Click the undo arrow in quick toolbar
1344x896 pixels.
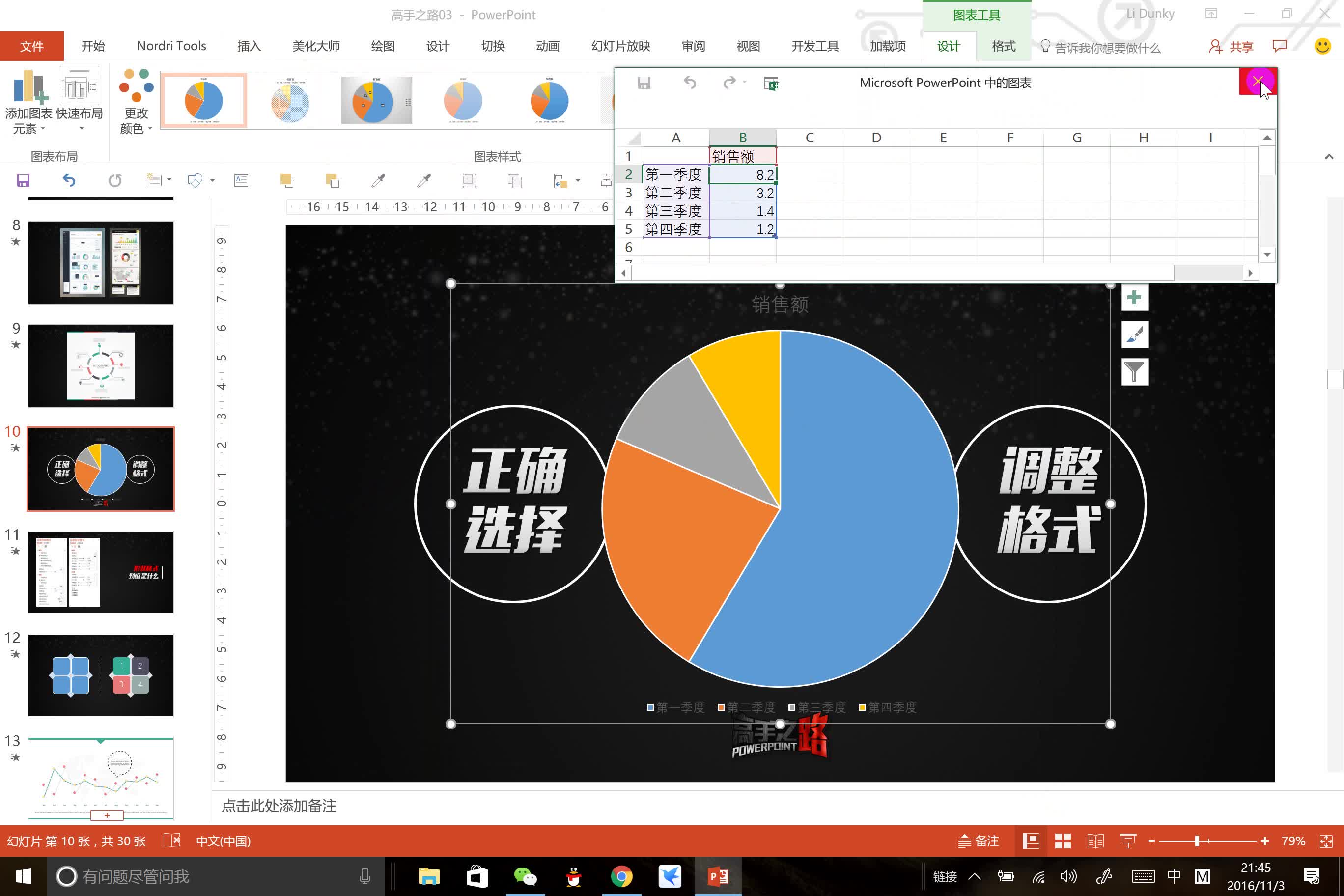tap(69, 181)
